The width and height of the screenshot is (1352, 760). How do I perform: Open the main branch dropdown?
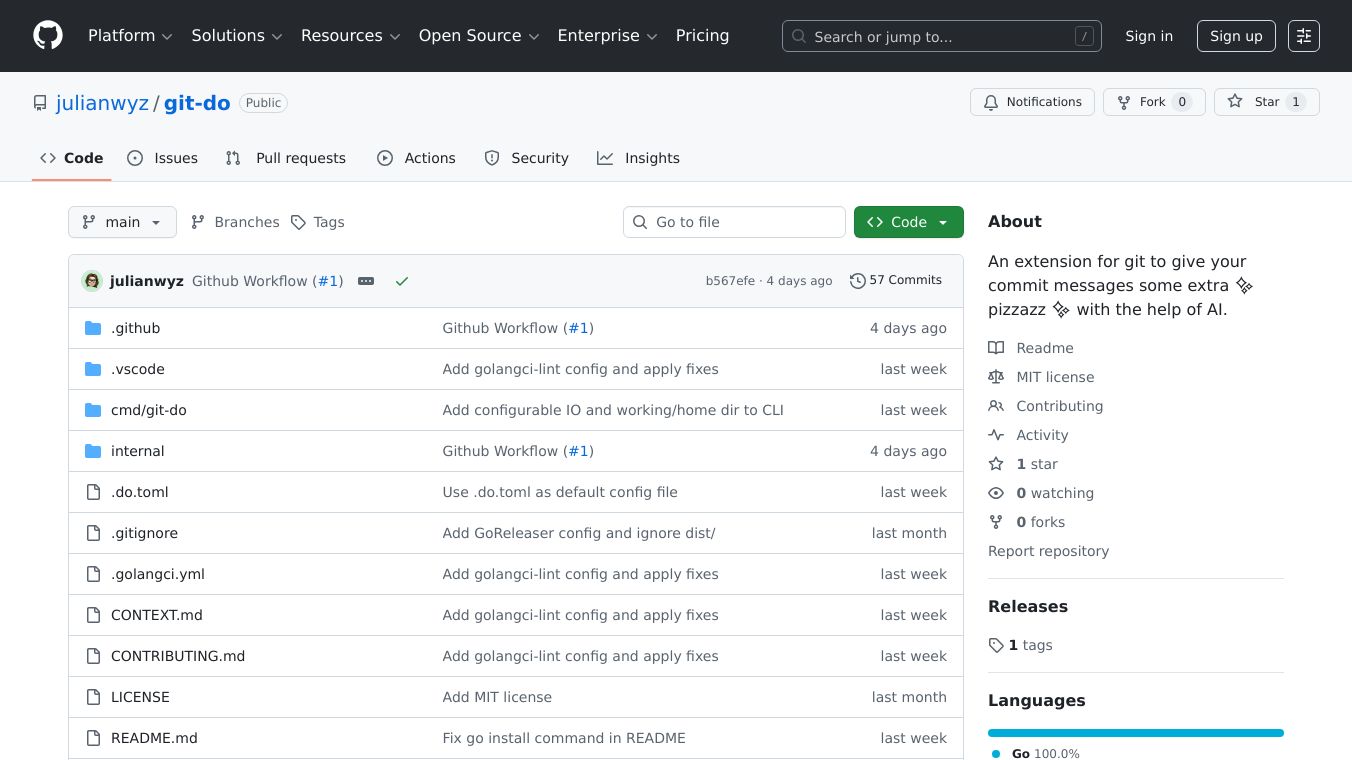tap(122, 222)
